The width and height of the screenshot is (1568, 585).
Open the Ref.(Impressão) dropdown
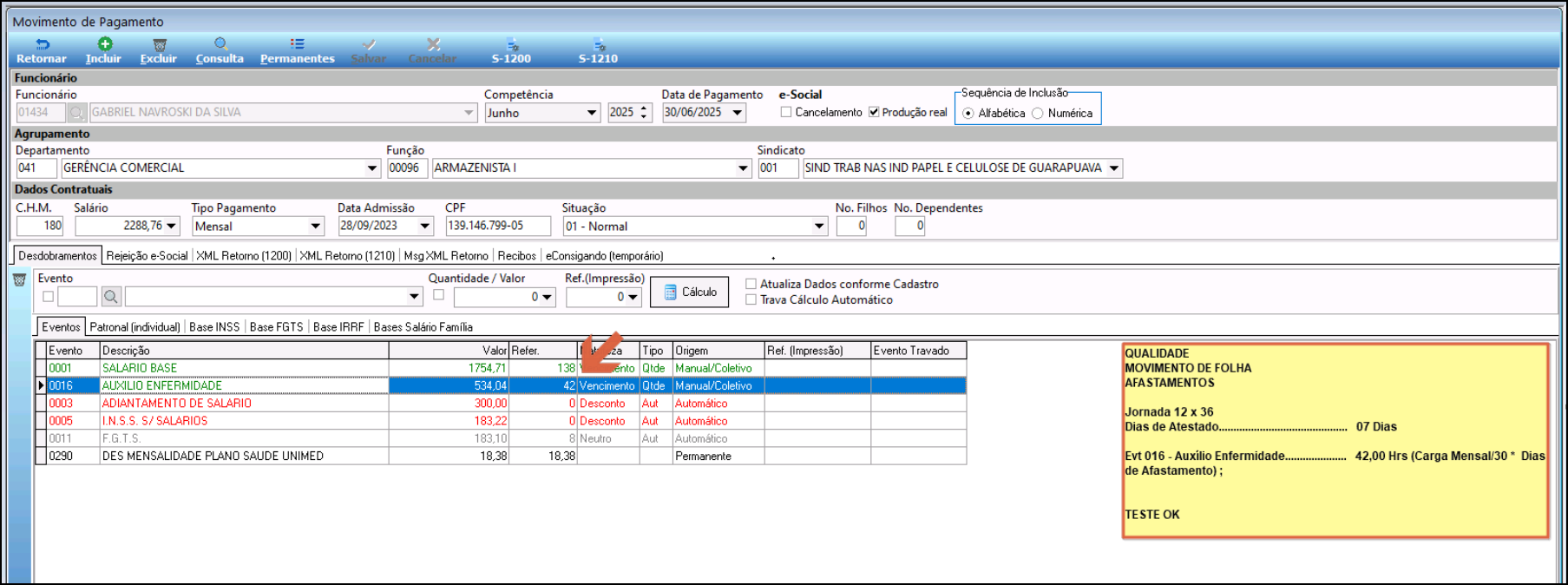[633, 297]
